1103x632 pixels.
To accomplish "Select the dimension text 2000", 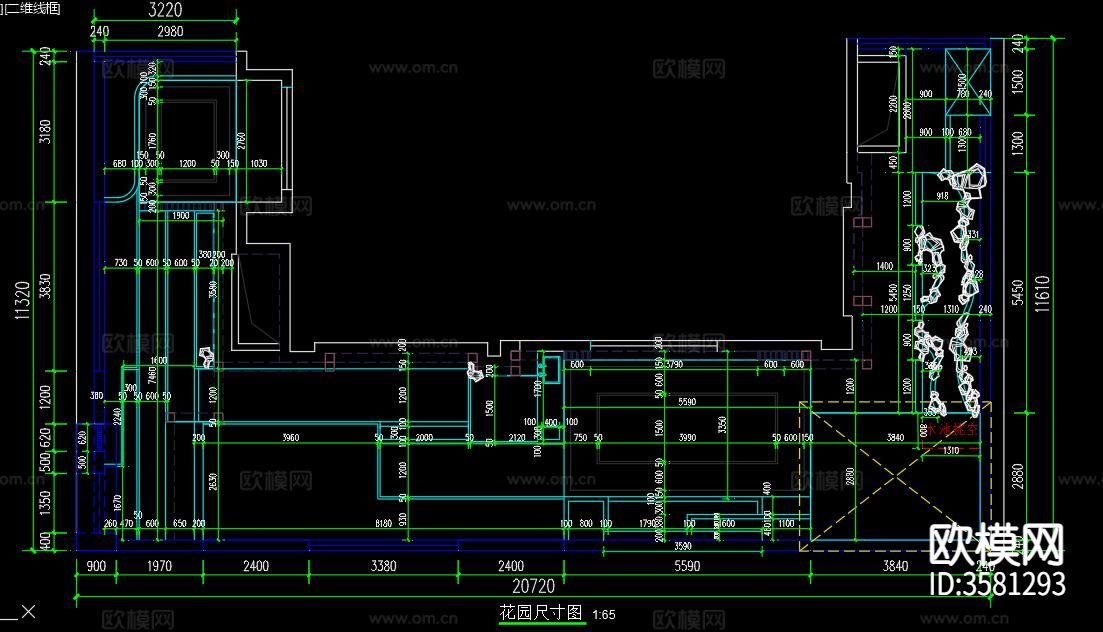I will 424,438.
